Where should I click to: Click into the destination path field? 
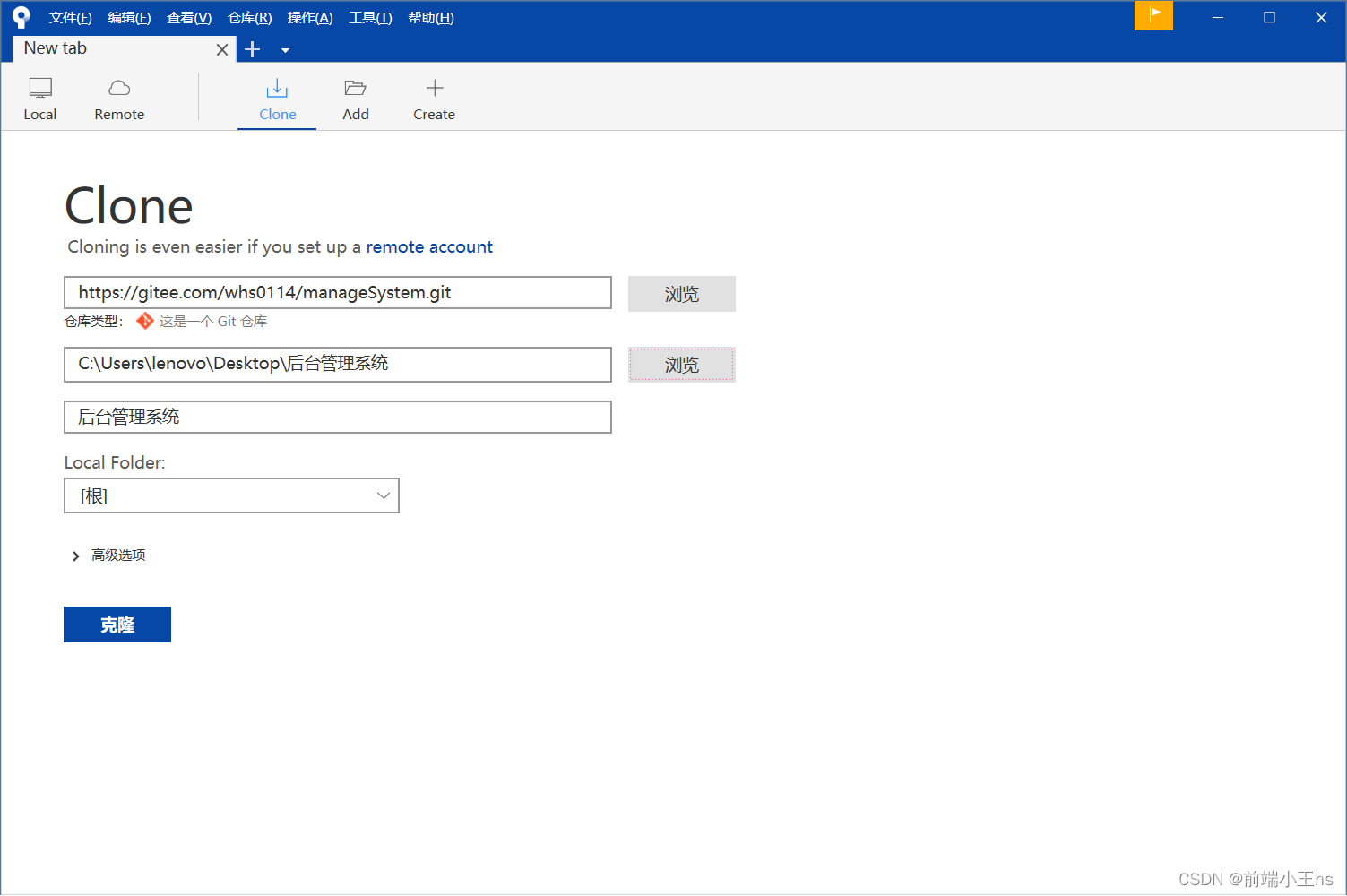tap(338, 364)
